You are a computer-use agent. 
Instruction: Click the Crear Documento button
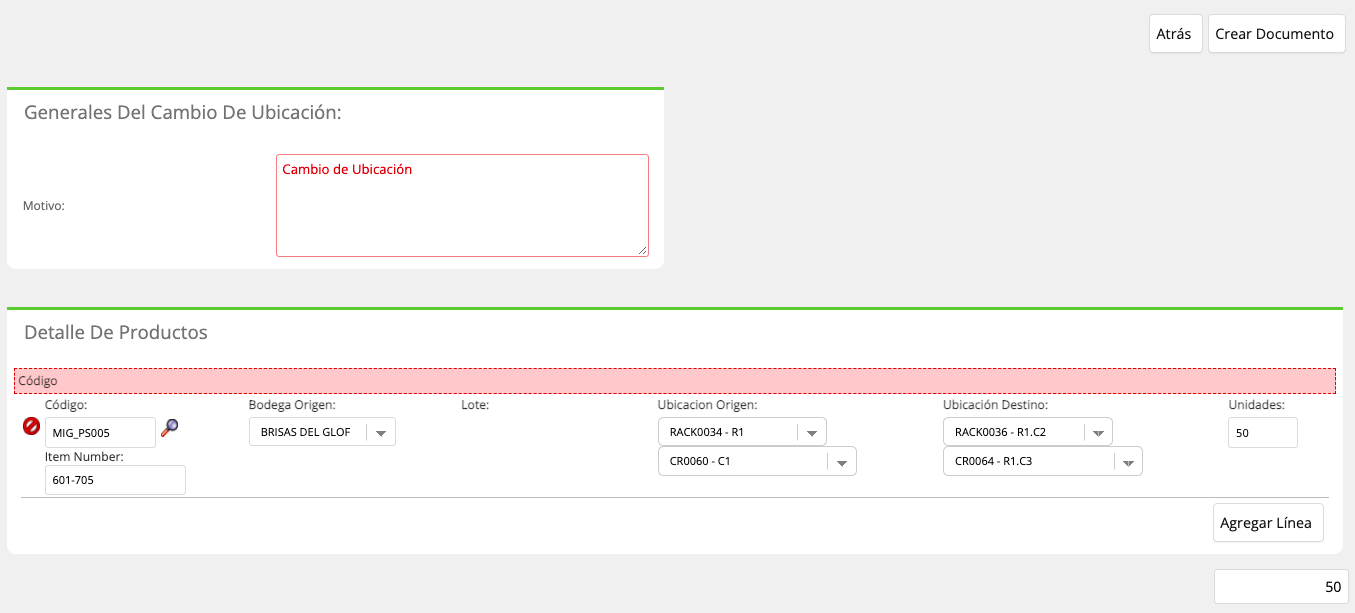tap(1276, 34)
